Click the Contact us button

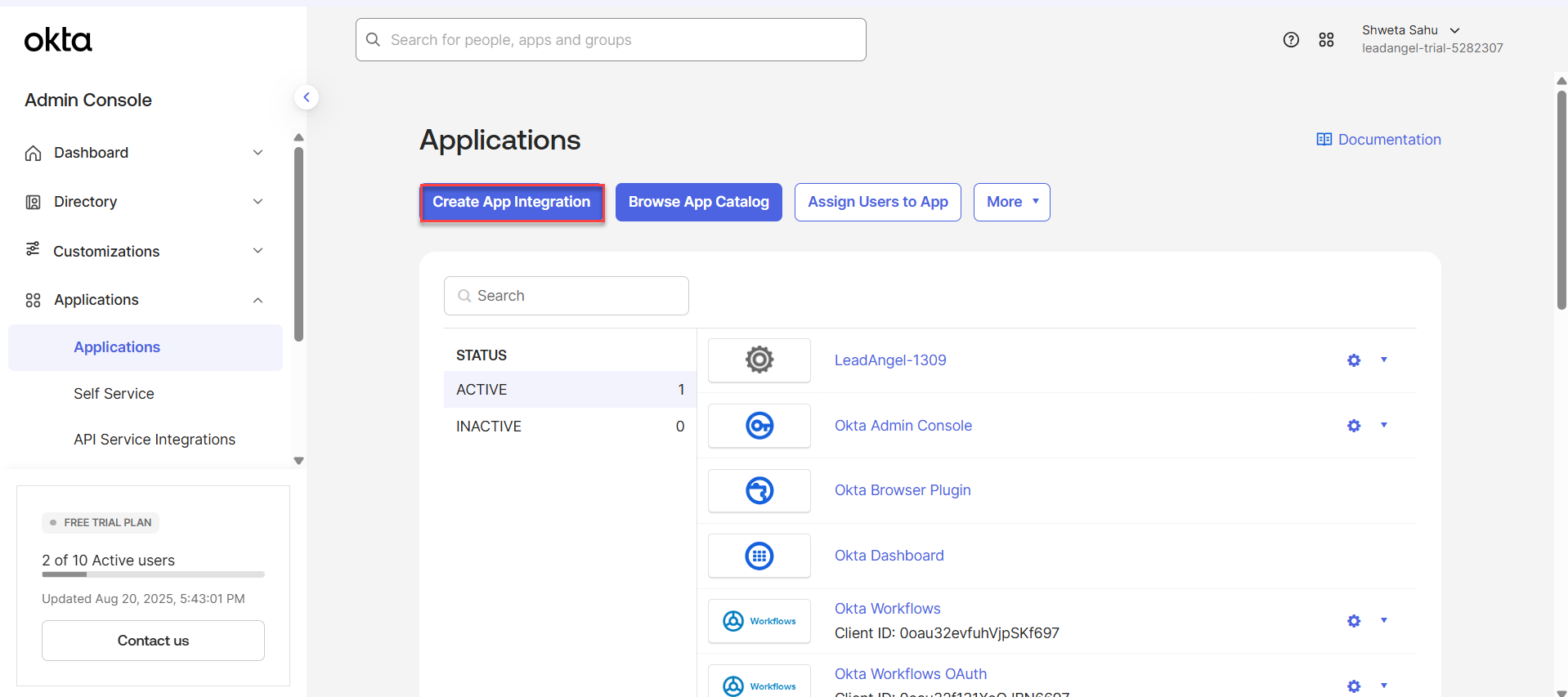153,641
